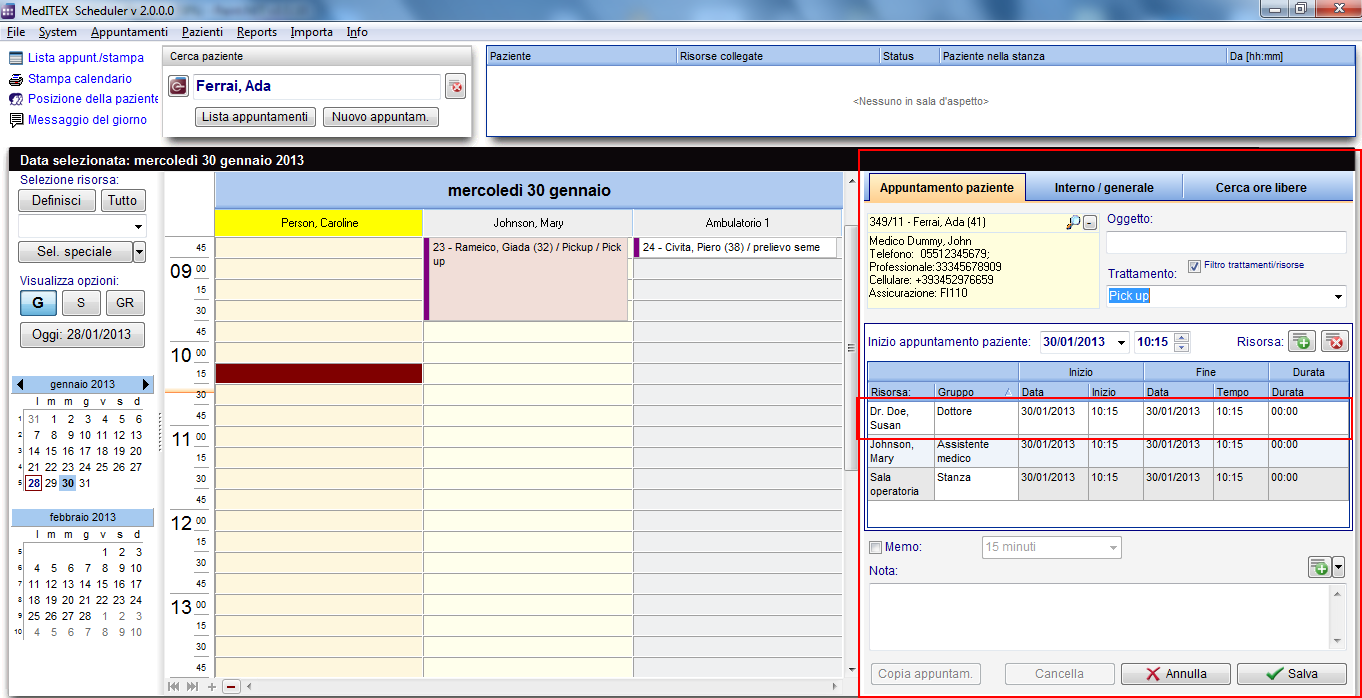Viewport: 1362px width, 698px height.
Task: Open Lista appunt./stampa list icon
Action: click(17, 58)
